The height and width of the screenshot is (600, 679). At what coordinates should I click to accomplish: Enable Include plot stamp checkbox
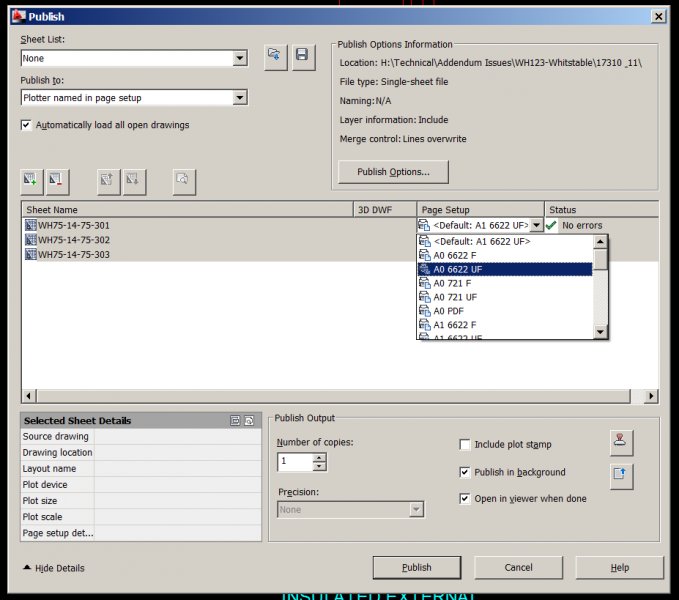pyautogui.click(x=465, y=445)
